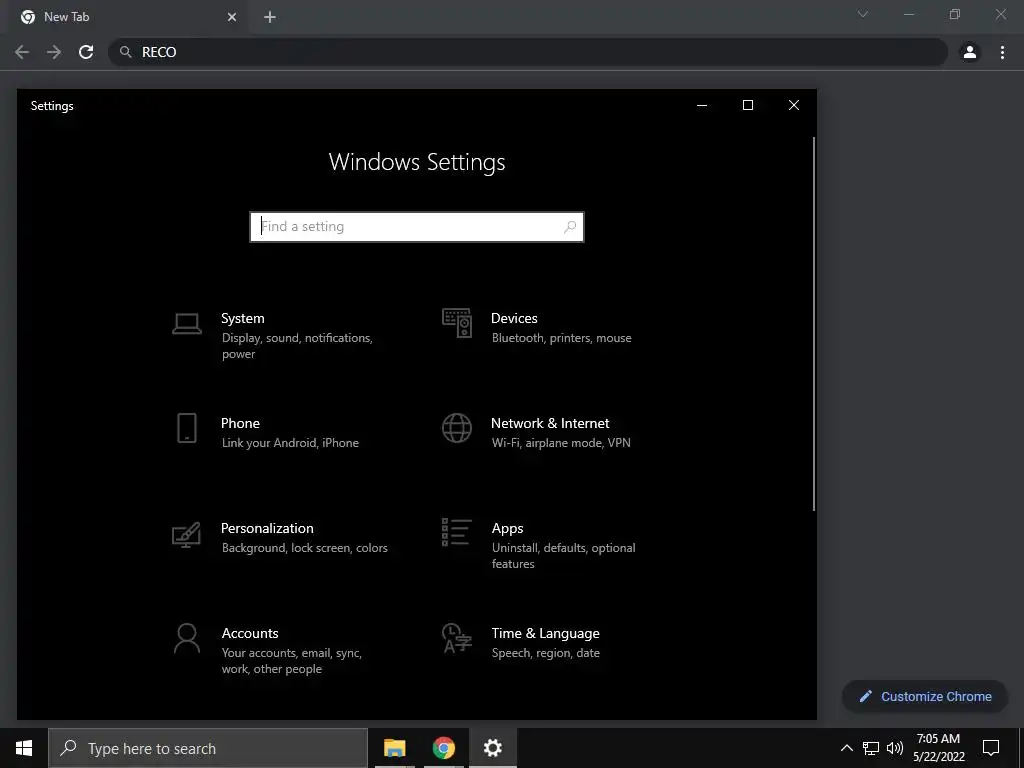Image resolution: width=1024 pixels, height=768 pixels.
Task: Maximize the Settings window
Action: tap(748, 105)
